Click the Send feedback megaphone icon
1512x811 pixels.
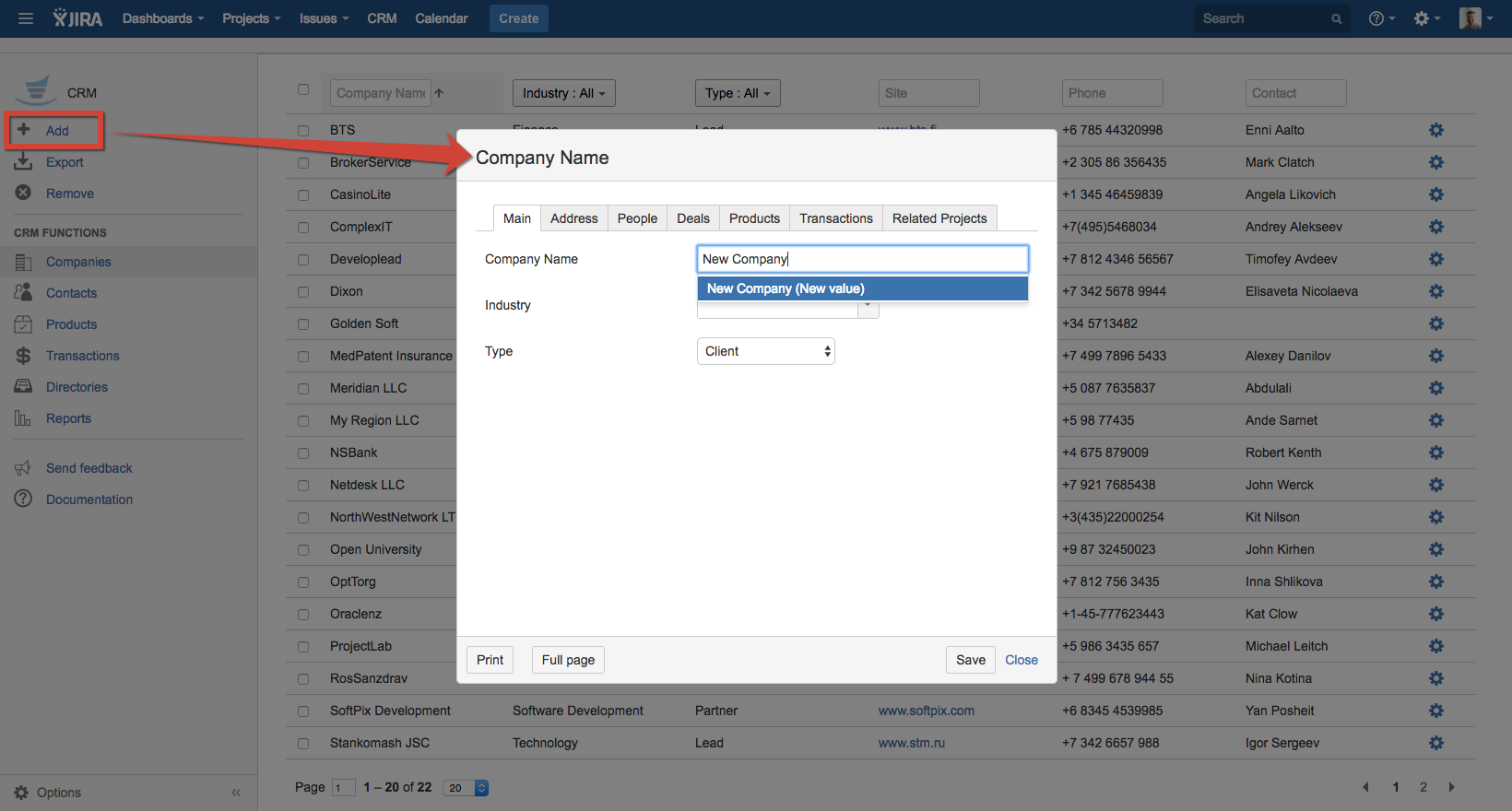coord(23,468)
